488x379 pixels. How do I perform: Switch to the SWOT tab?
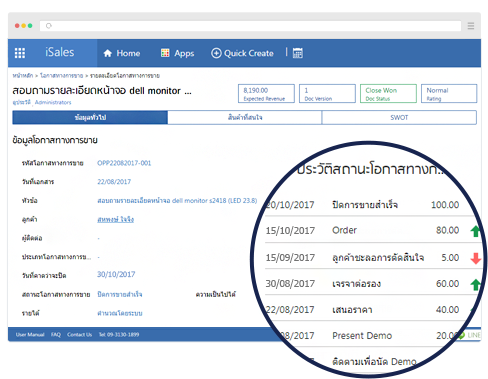(x=399, y=118)
